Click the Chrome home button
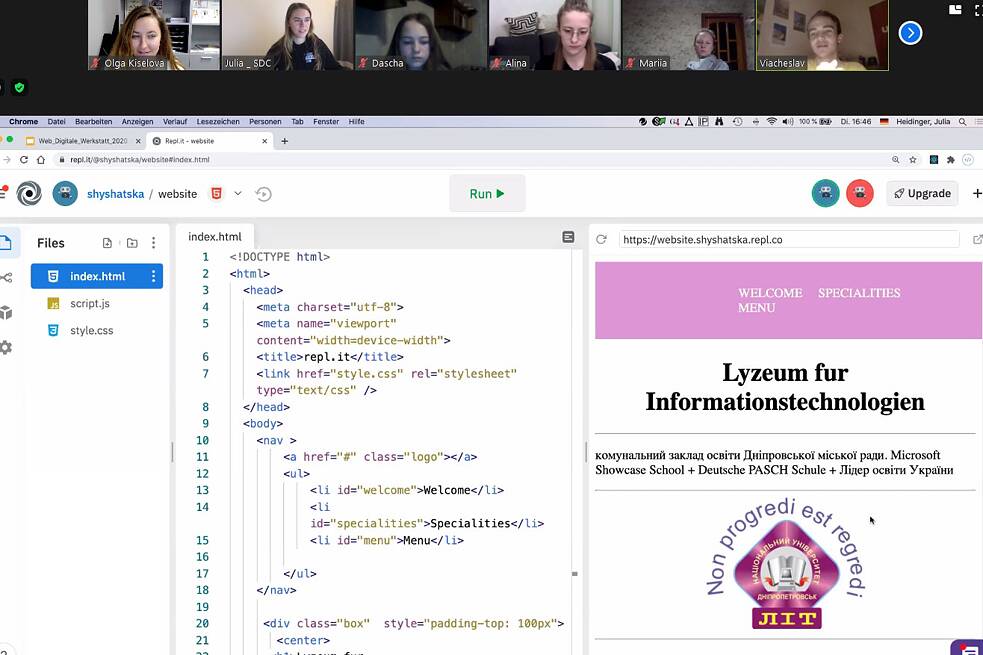The height and width of the screenshot is (655, 983). coord(41,160)
